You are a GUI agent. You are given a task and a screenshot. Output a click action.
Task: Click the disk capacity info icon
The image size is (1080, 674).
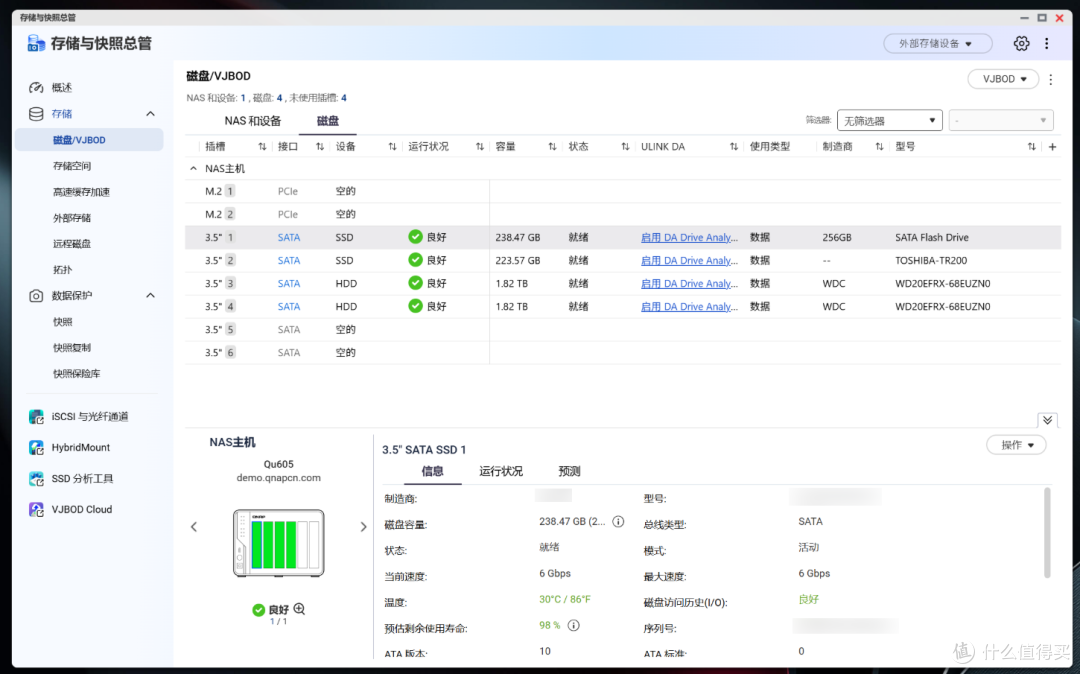(618, 521)
